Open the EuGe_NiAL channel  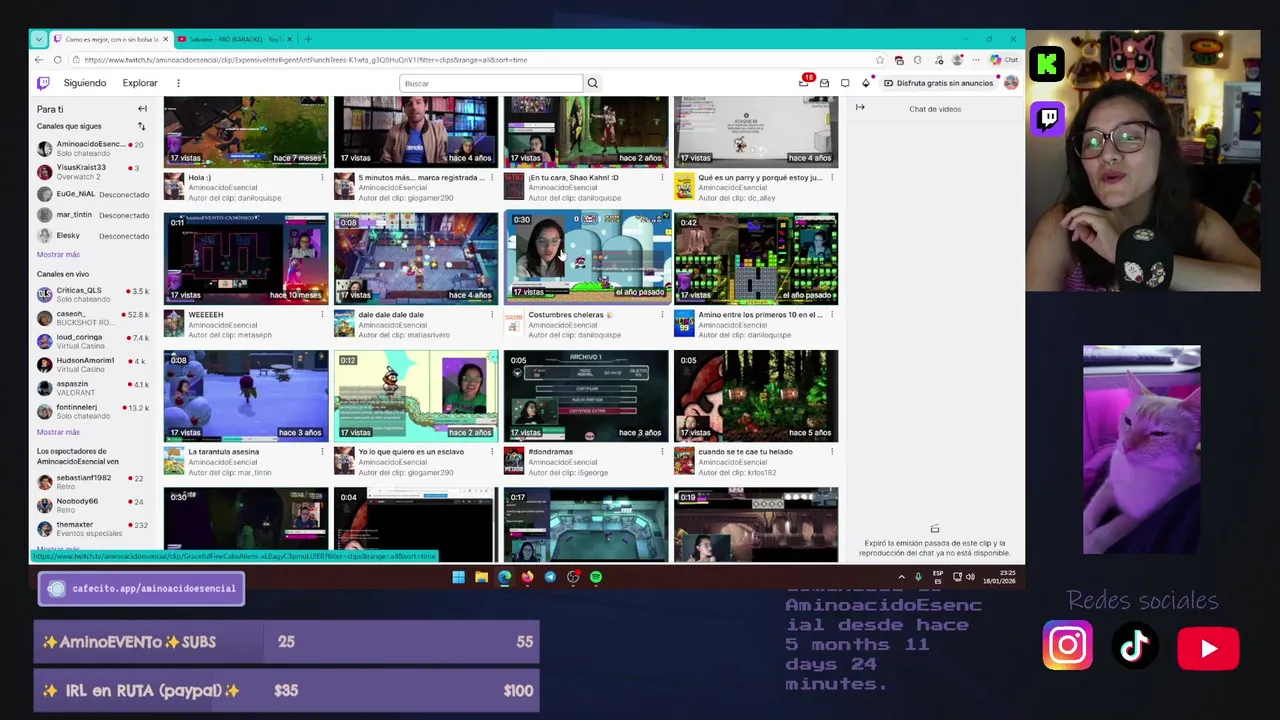pyautogui.click(x=92, y=194)
